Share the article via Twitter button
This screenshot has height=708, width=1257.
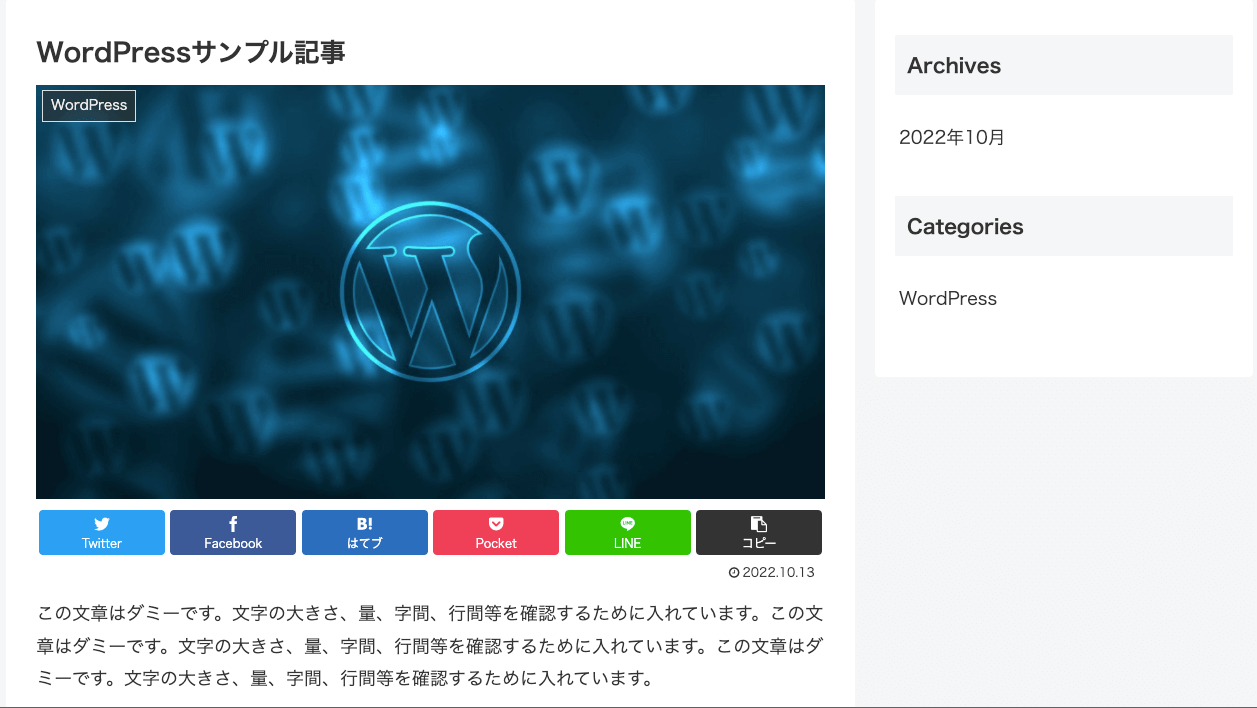pyautogui.click(x=102, y=532)
